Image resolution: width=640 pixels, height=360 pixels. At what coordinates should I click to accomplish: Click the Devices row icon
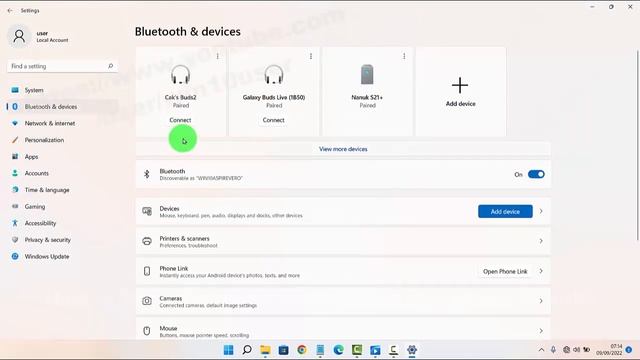click(x=147, y=211)
